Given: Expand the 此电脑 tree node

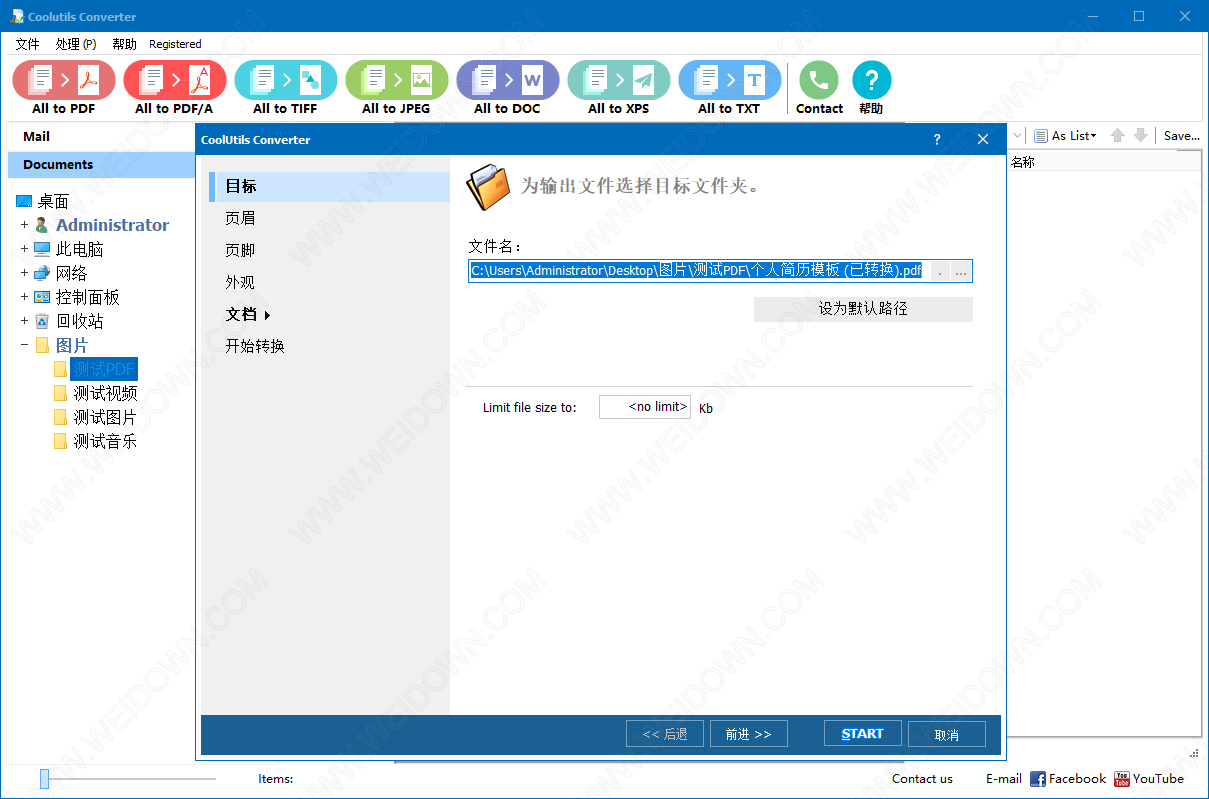Looking at the screenshot, I should [24, 249].
